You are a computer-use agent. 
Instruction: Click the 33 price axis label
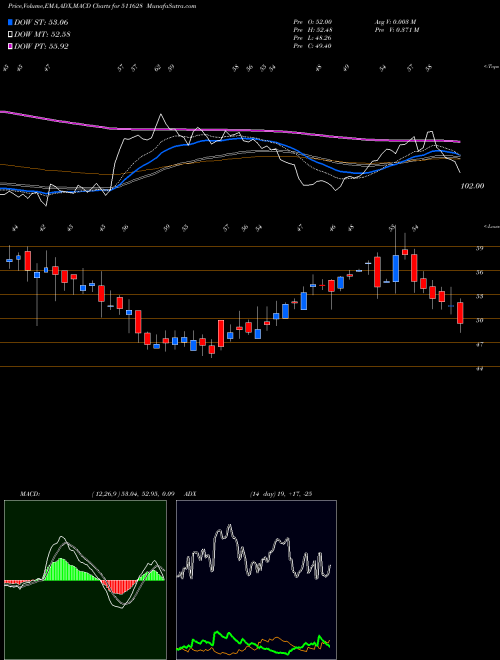pos(479,296)
